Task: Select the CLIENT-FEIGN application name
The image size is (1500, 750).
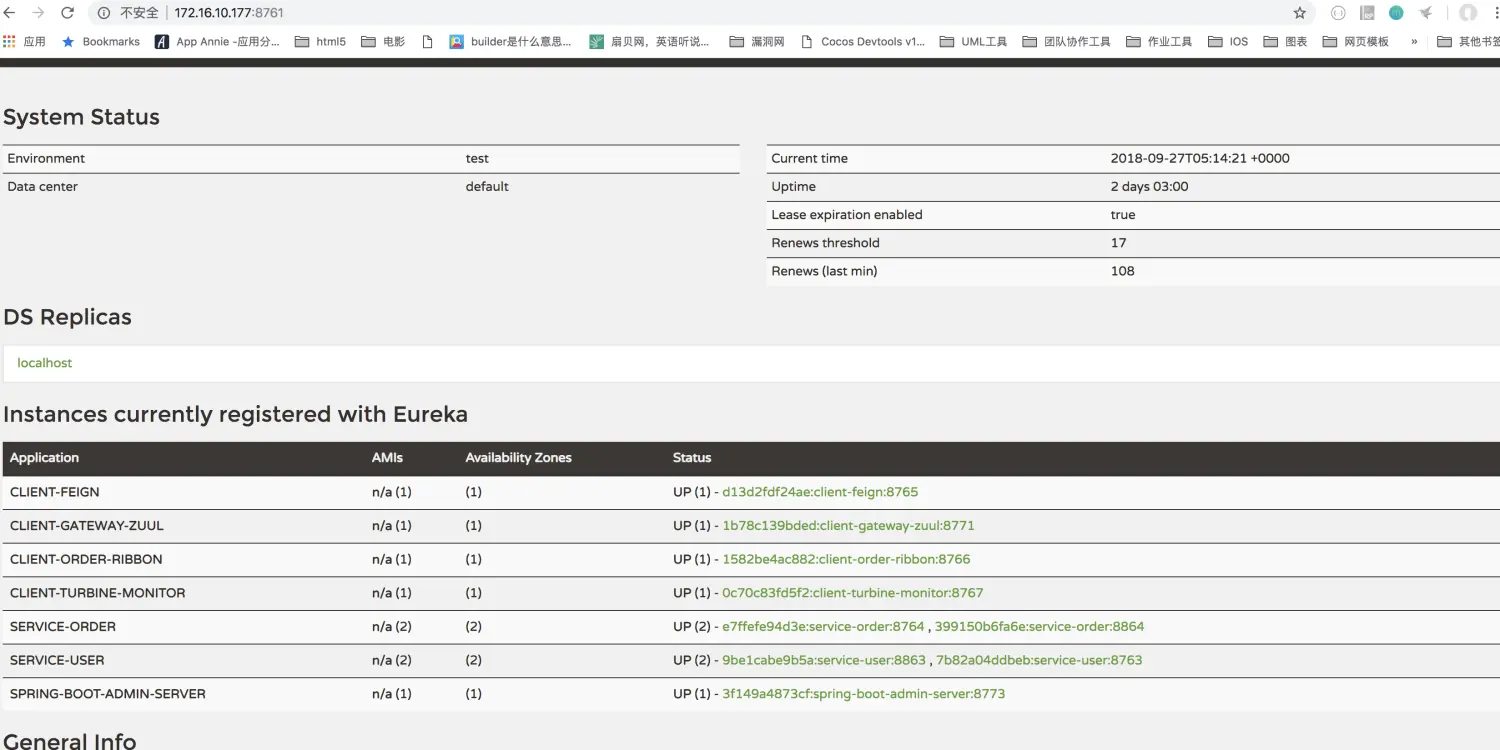Action: 54,492
